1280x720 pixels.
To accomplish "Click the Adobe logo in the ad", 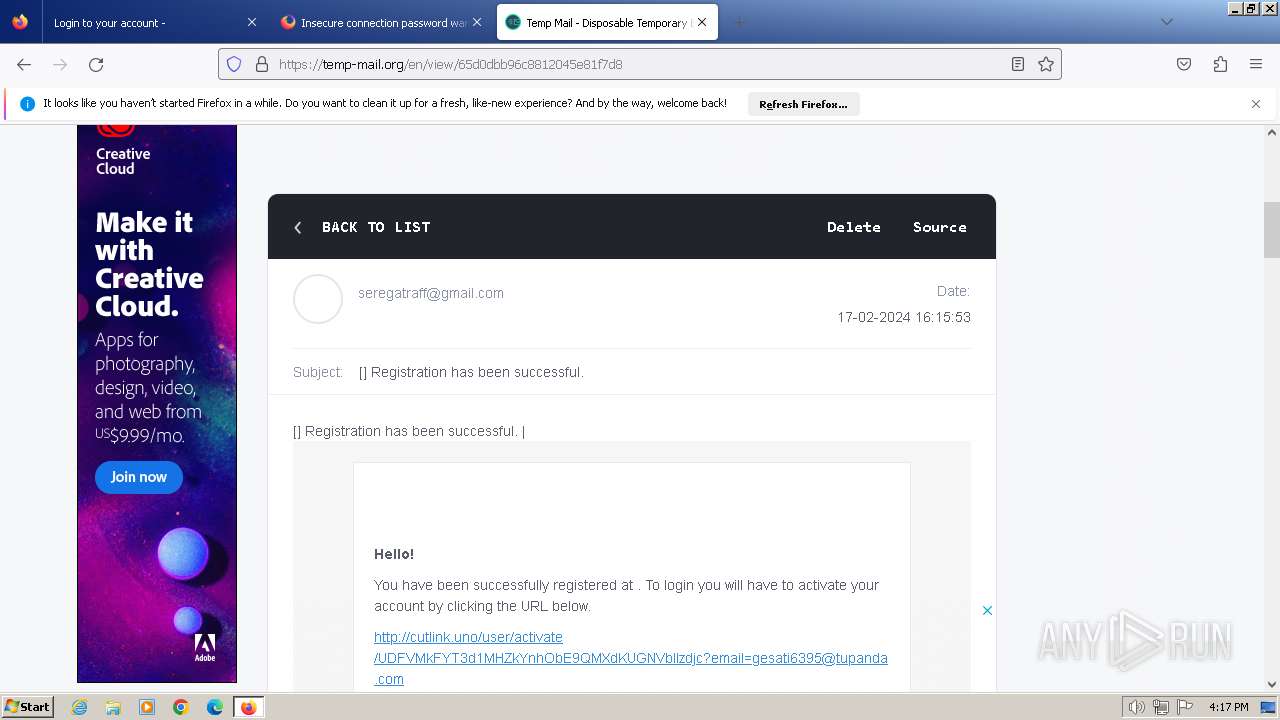I will [x=205, y=647].
